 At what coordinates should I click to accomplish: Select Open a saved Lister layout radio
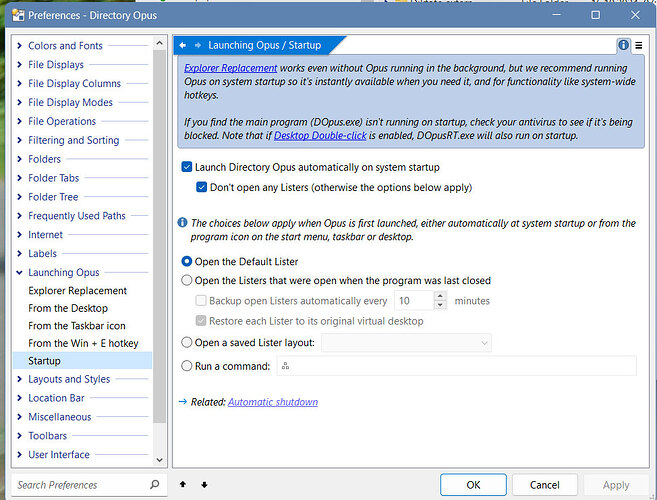tap(186, 342)
